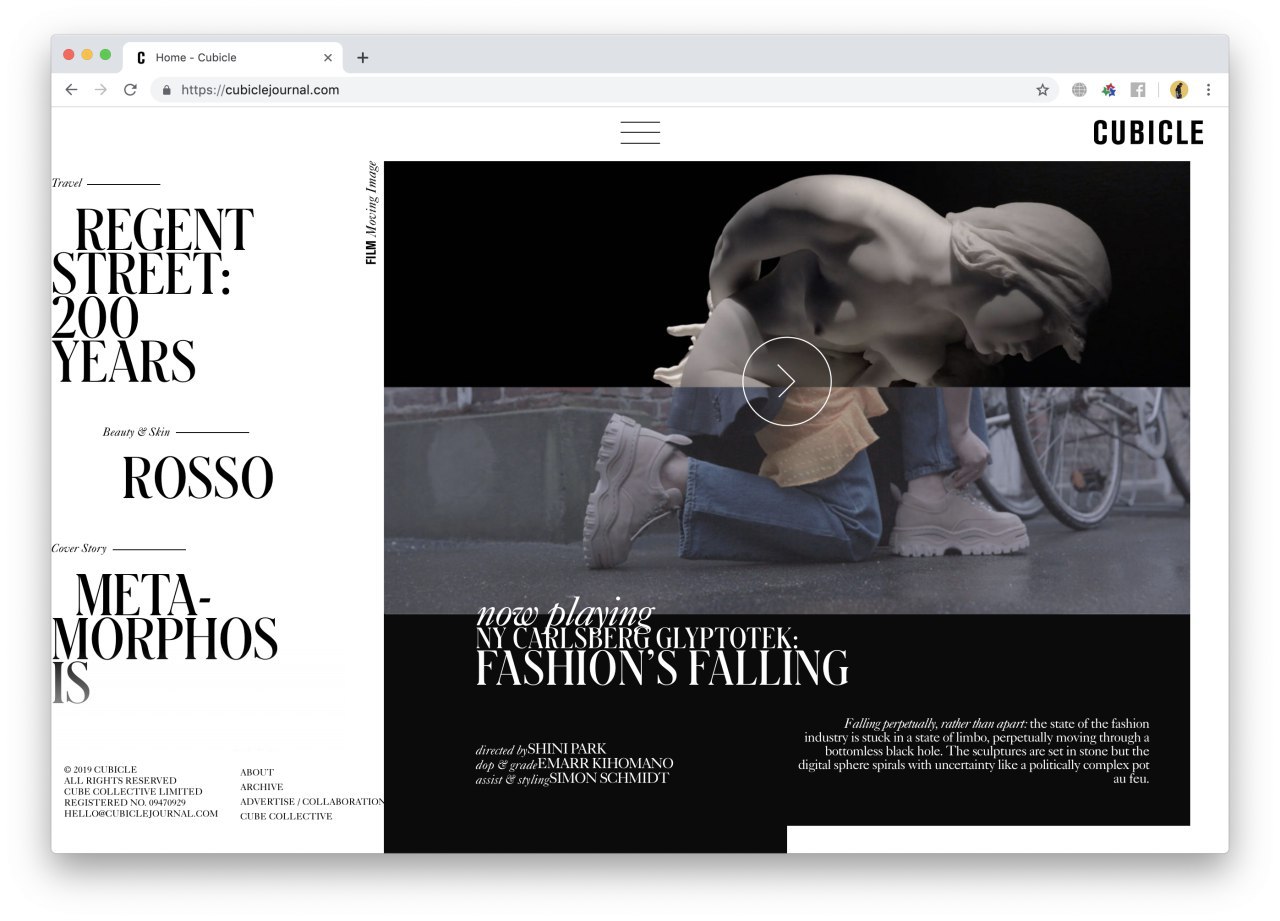
Task: Play the Fashion's Falling film
Action: 787,381
